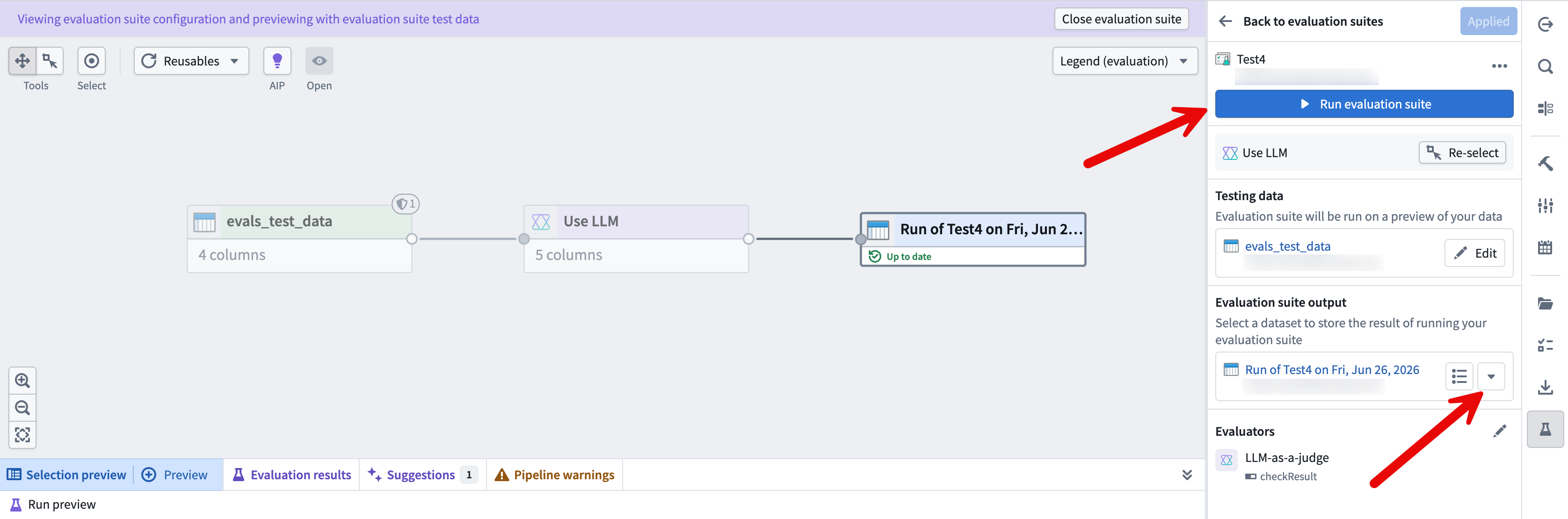Expand the Reusables dropdown
The image size is (1568, 519).
pyautogui.click(x=191, y=61)
